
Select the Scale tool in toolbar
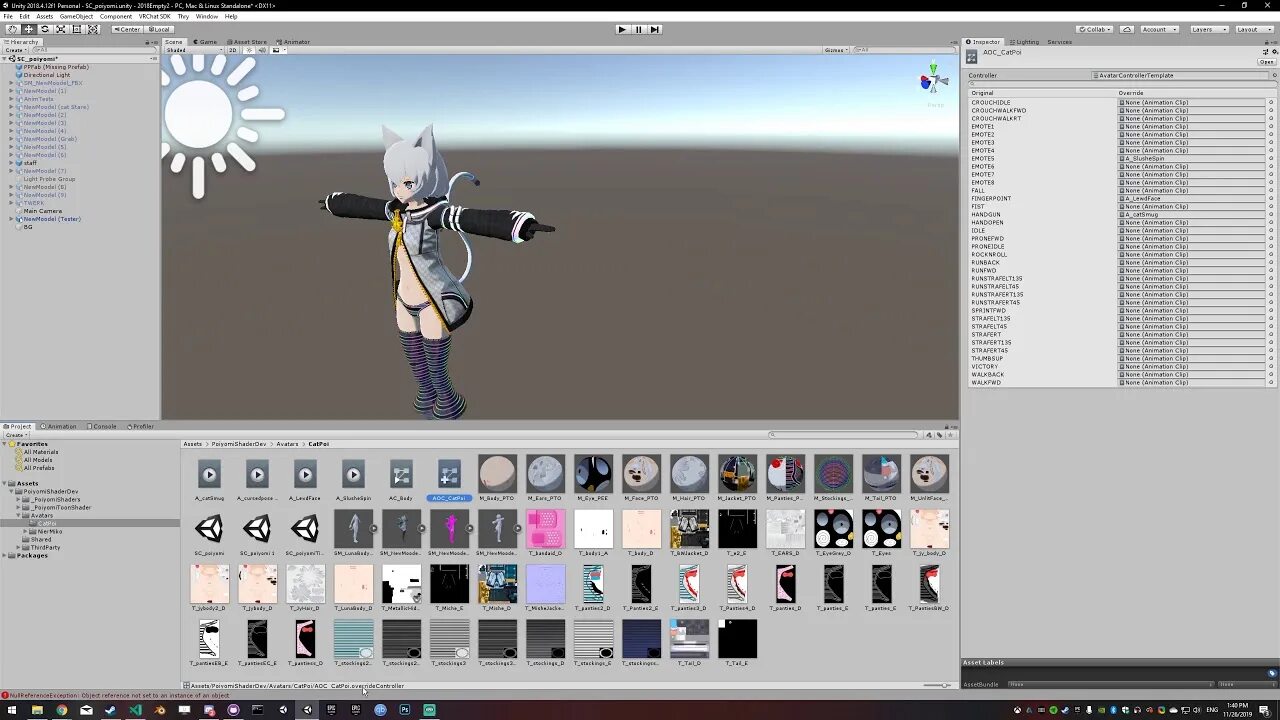click(61, 29)
